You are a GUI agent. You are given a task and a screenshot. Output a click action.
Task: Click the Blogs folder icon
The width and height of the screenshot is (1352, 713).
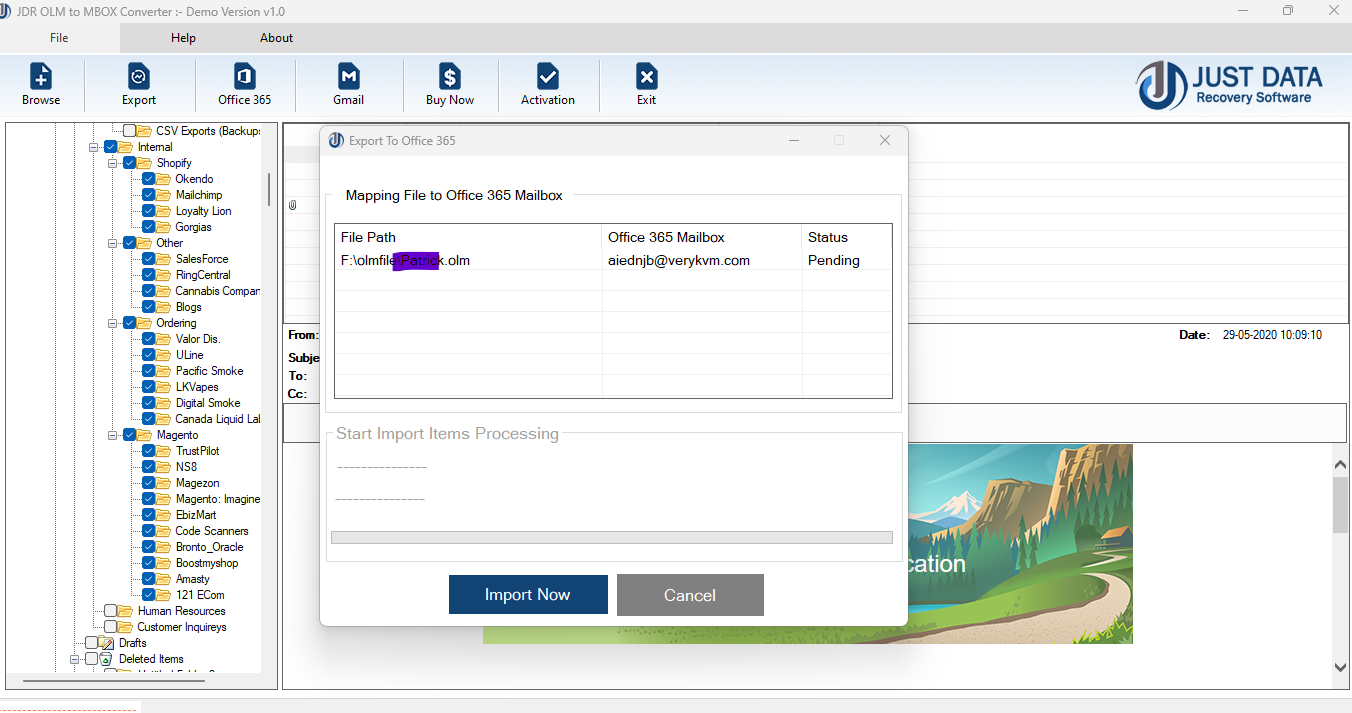coord(164,307)
